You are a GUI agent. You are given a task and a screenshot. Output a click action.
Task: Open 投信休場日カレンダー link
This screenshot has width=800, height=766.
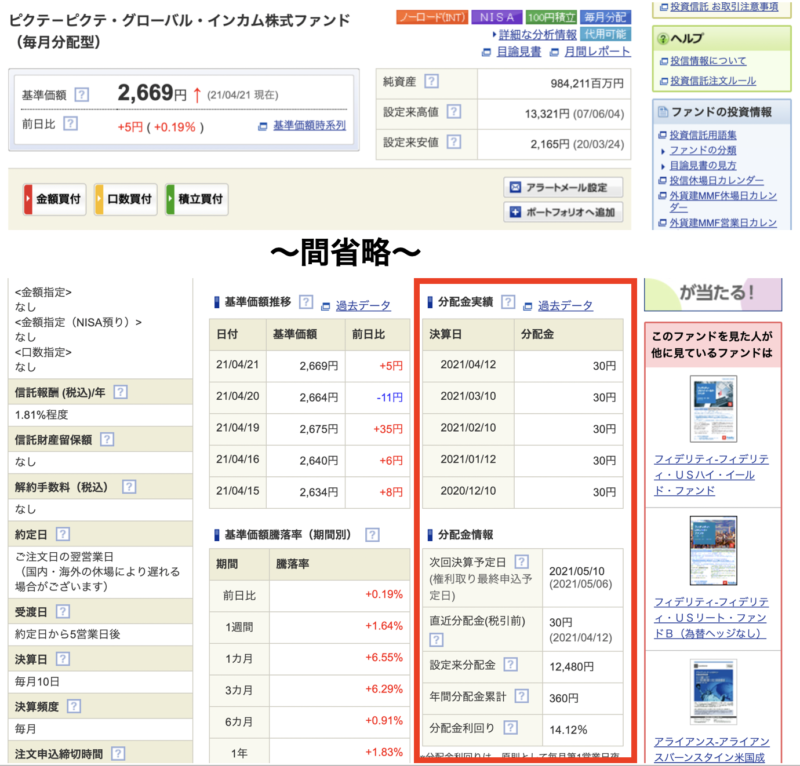pyautogui.click(x=716, y=180)
